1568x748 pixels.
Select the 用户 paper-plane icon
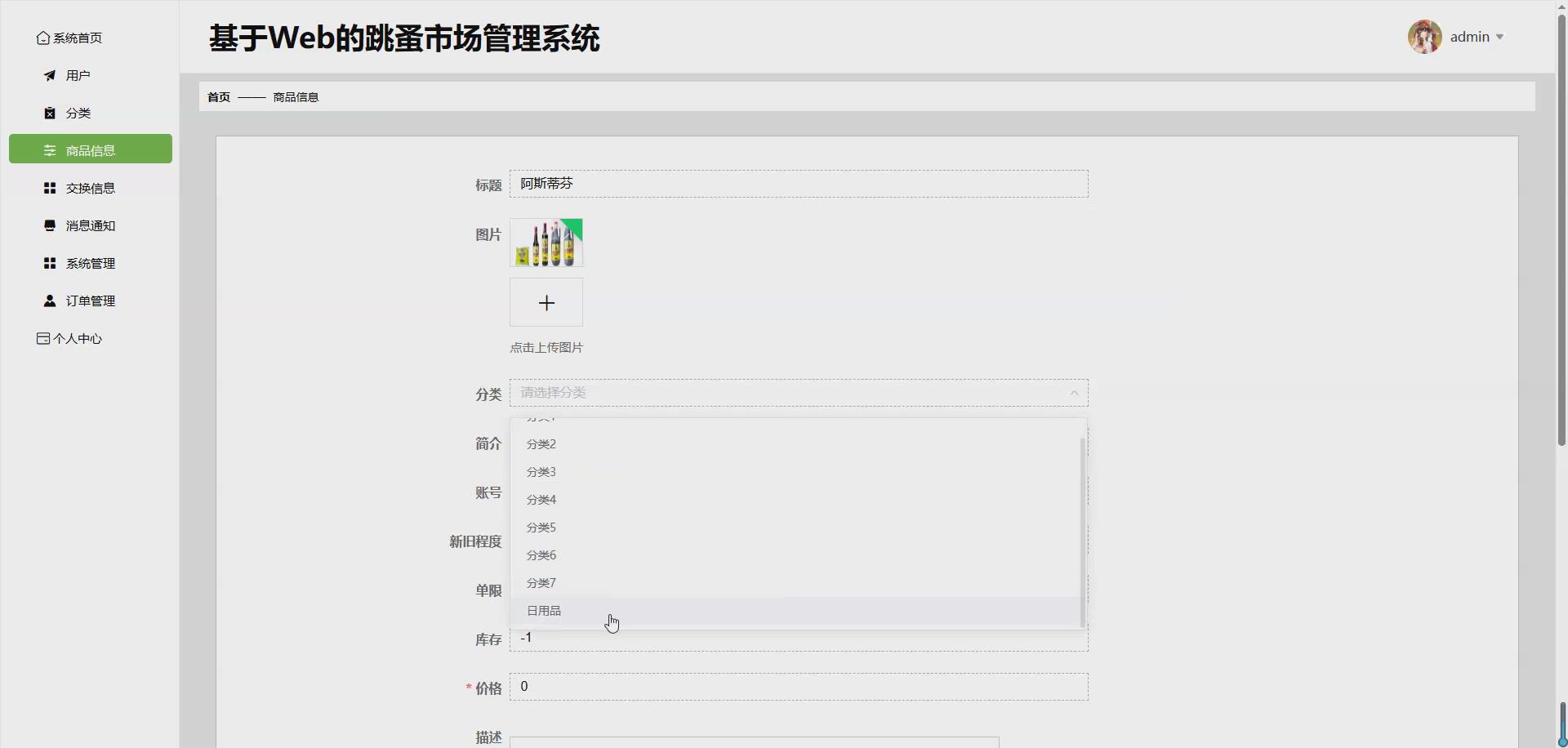tap(49, 74)
